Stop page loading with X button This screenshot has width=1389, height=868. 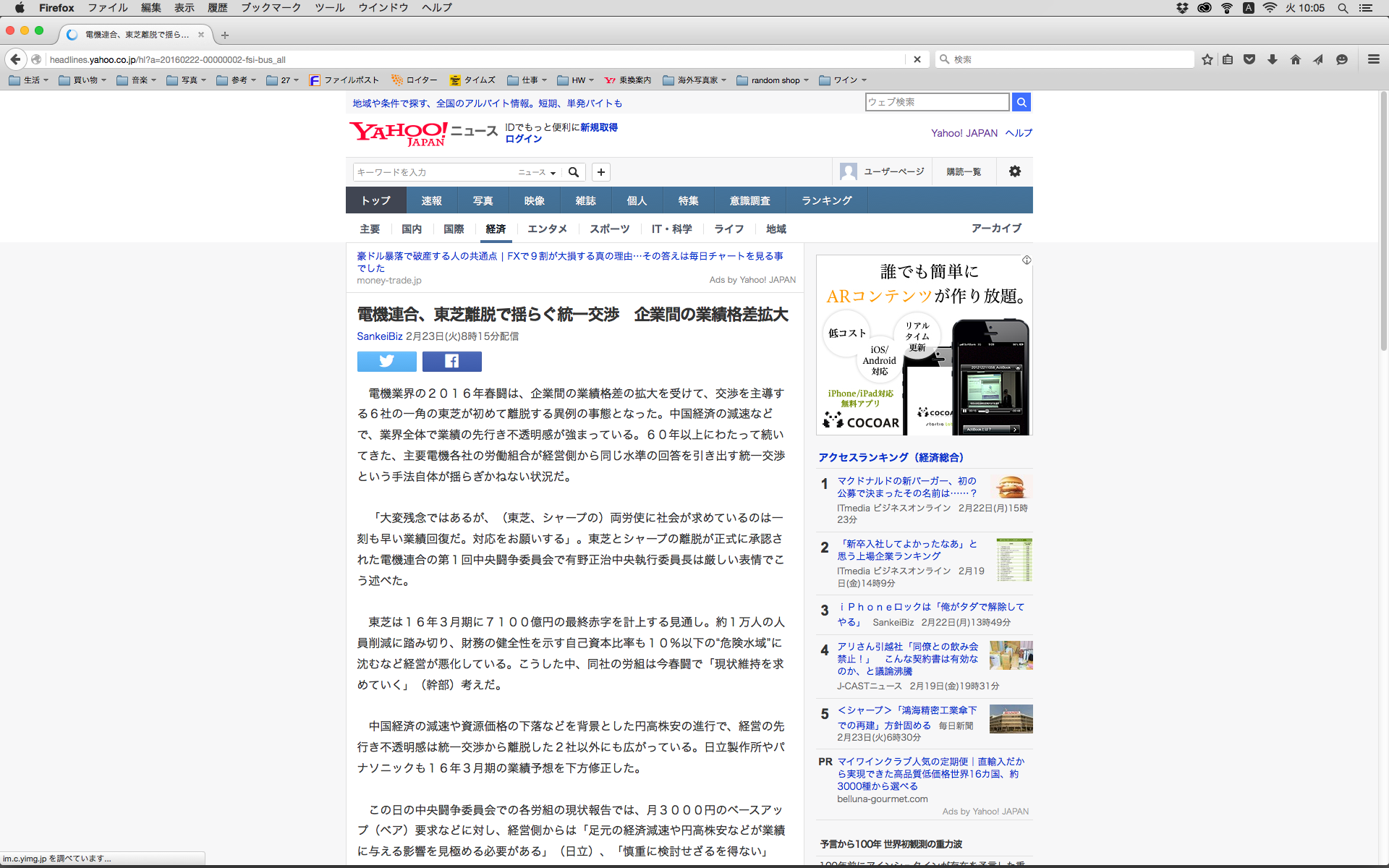[x=917, y=59]
